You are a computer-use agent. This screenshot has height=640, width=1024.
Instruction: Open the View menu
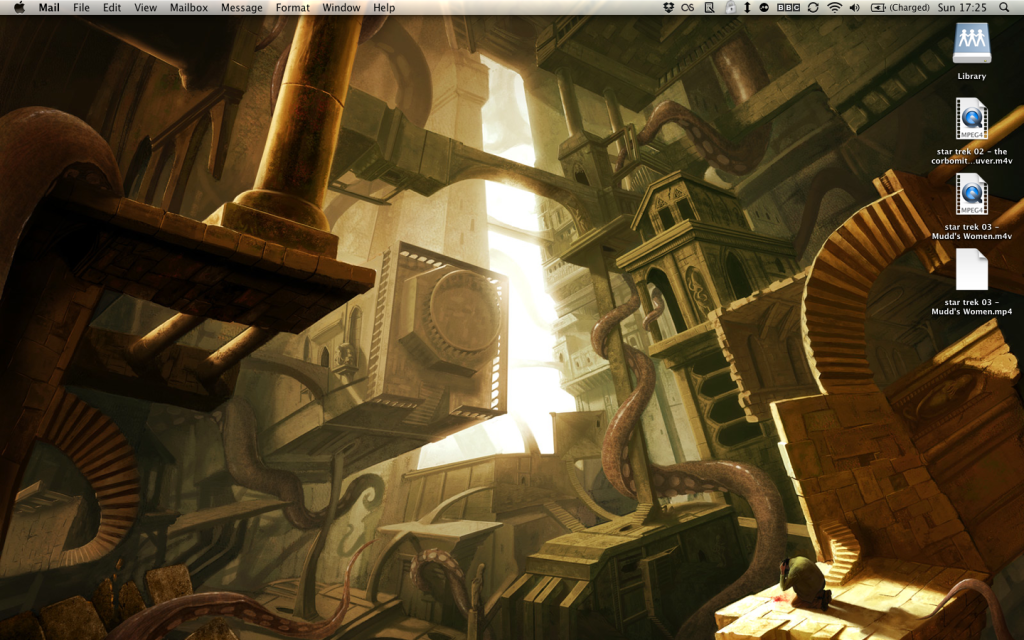click(145, 7)
